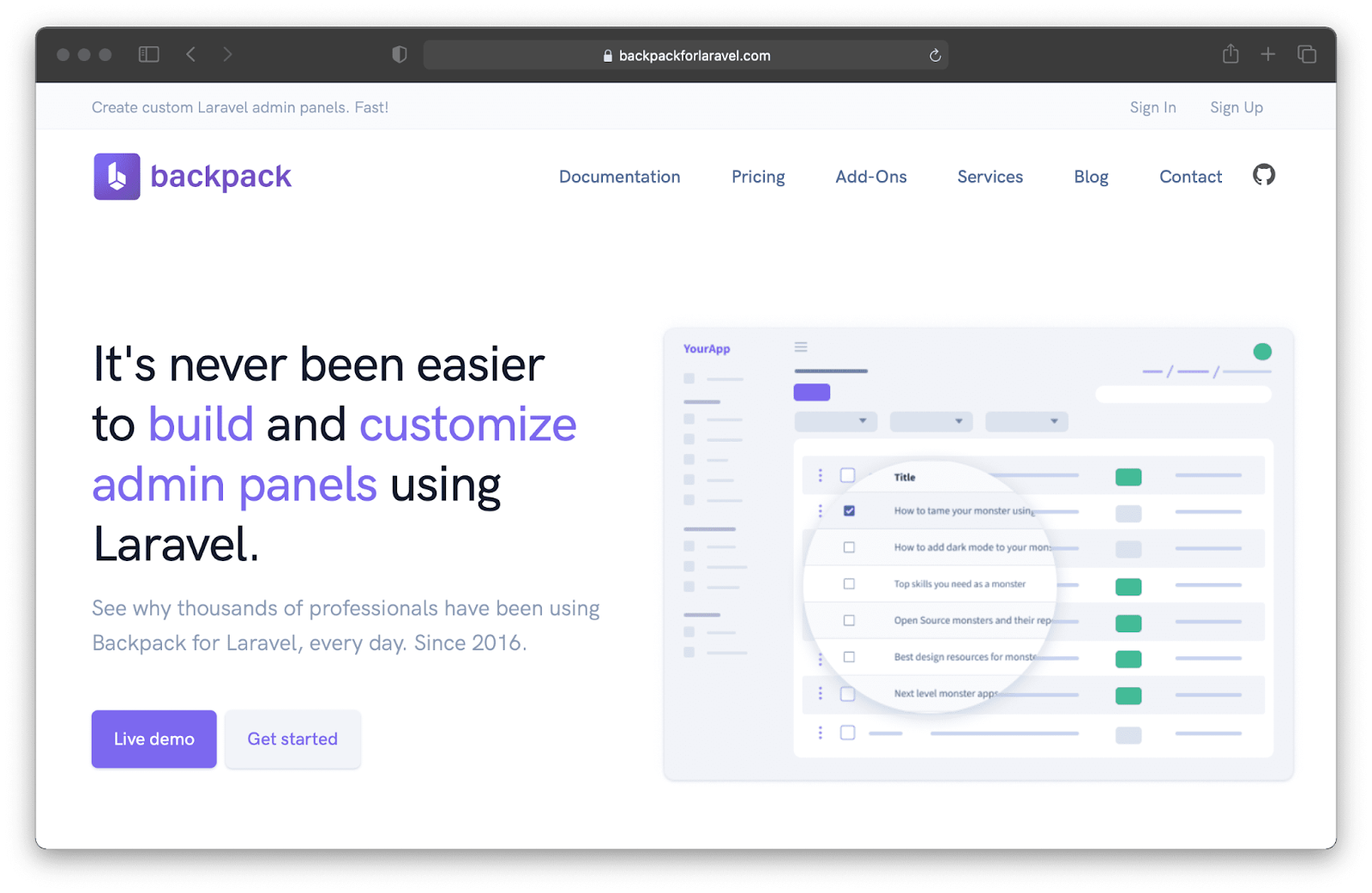
Task: Click the GitHub icon in navigation
Action: 1263,175
